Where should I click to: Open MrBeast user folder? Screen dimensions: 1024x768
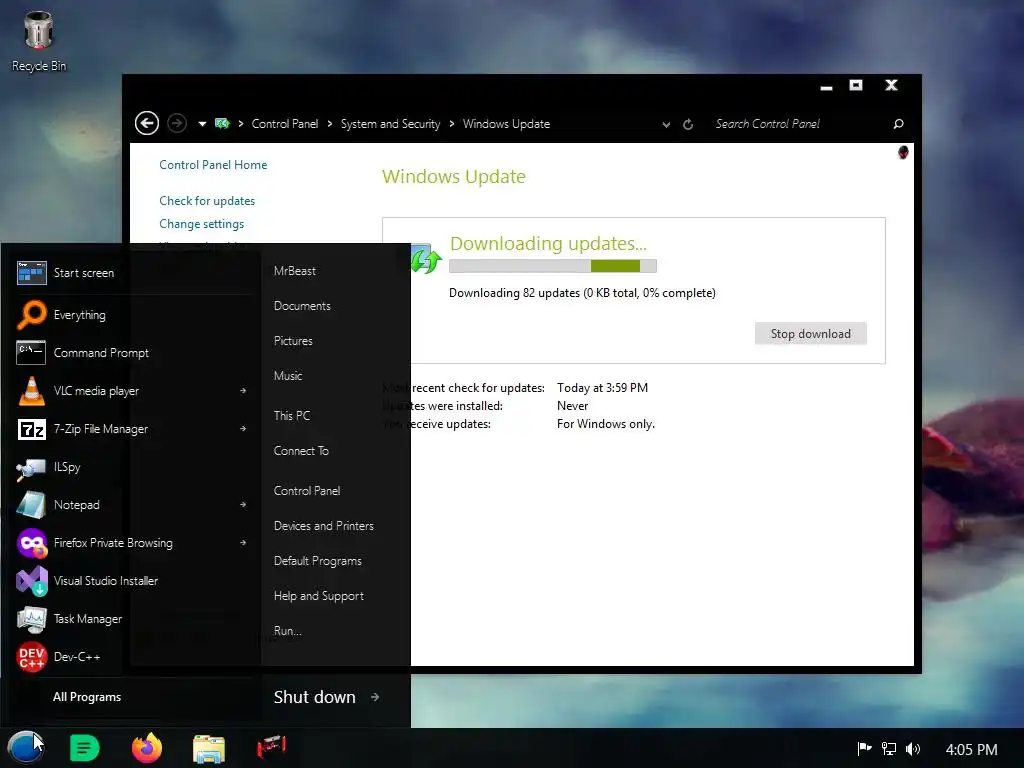click(295, 271)
